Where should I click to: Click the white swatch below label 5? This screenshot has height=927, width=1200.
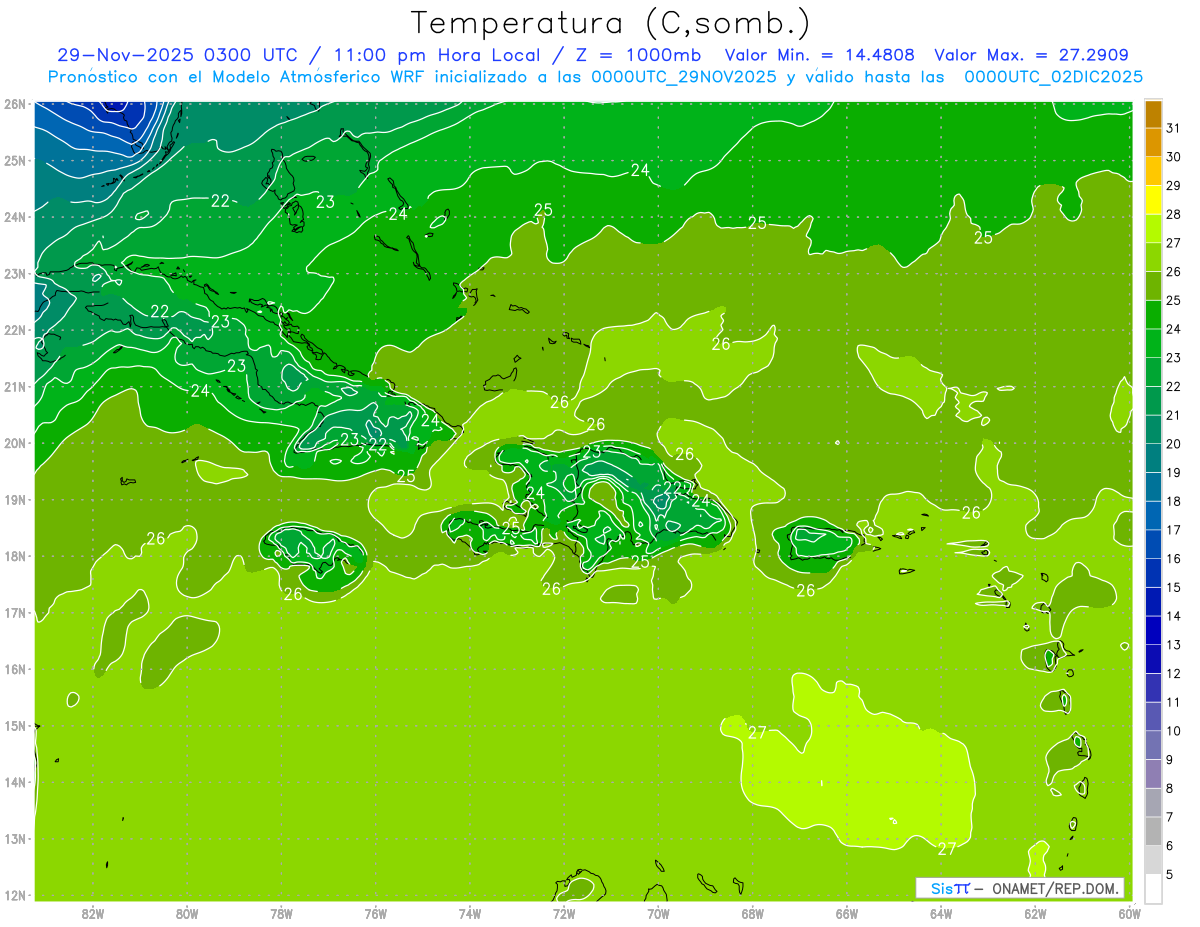(x=1153, y=888)
